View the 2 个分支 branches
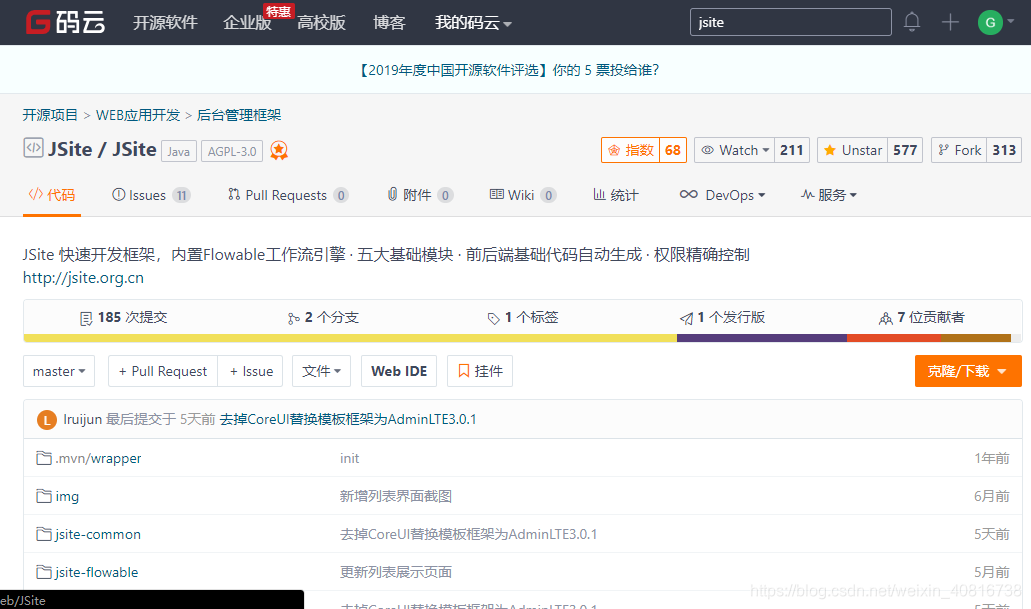Screen dimensions: 1031x609 click(x=323, y=318)
